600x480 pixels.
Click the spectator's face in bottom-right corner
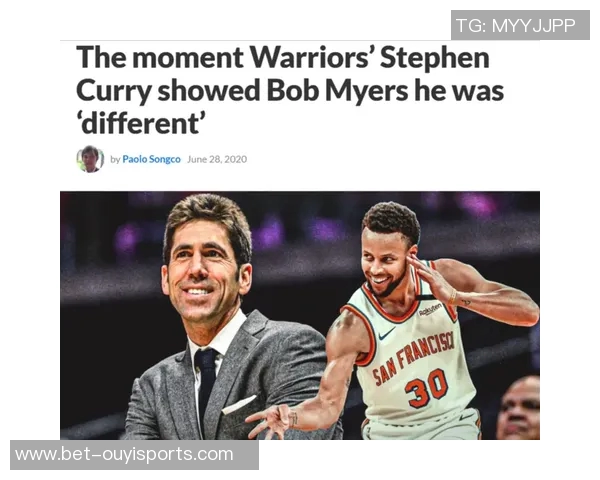(x=520, y=410)
